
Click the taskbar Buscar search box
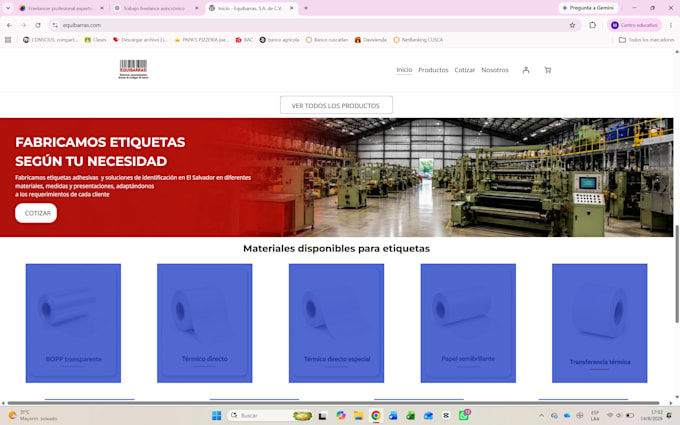pos(270,415)
